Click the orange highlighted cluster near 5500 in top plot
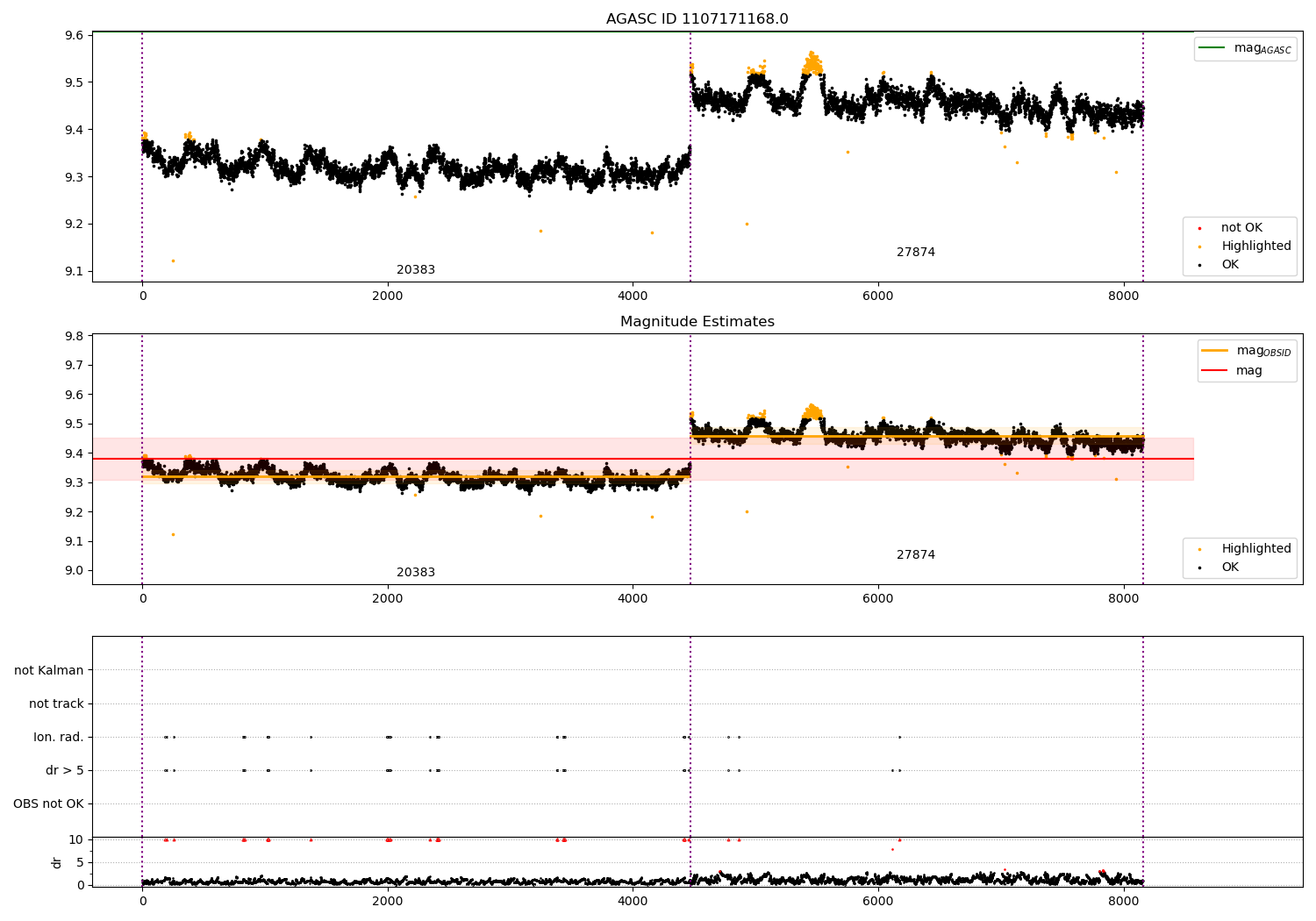1316x921 pixels. pos(813,63)
